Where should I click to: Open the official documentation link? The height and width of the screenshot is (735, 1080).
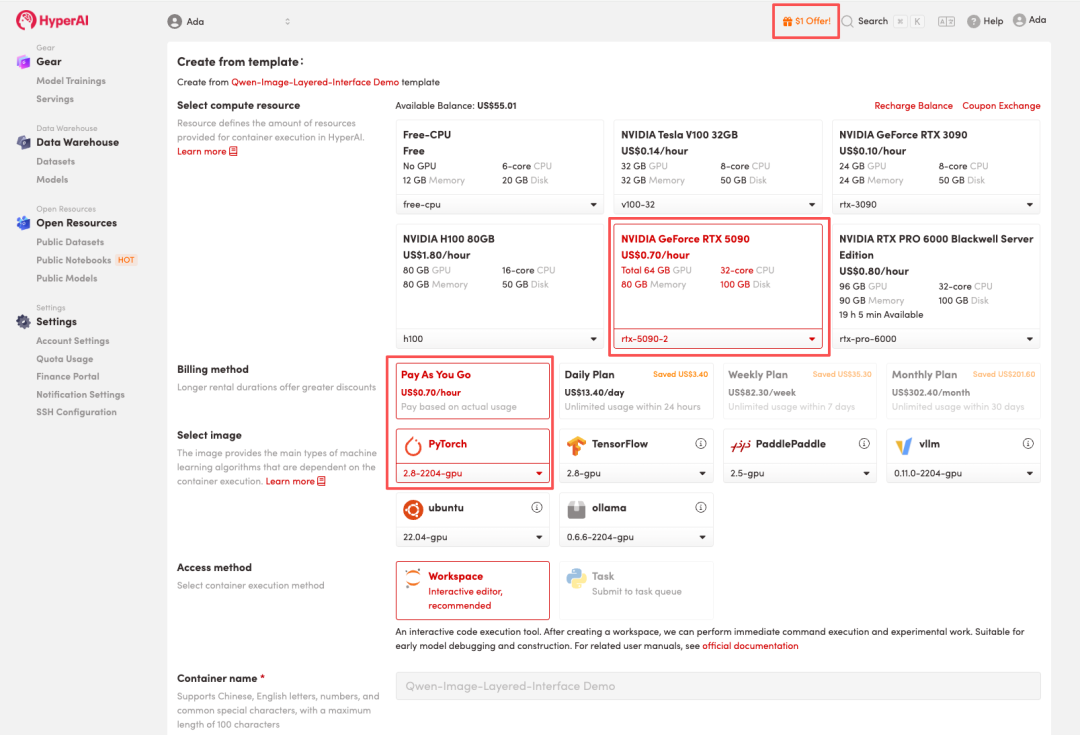[x=750, y=646]
